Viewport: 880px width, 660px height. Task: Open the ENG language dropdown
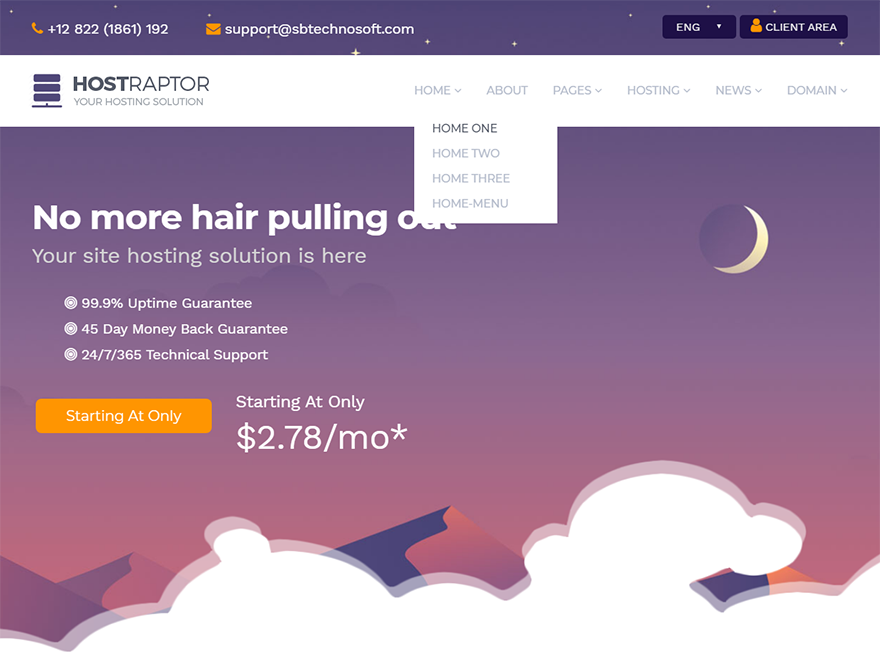[x=699, y=27]
